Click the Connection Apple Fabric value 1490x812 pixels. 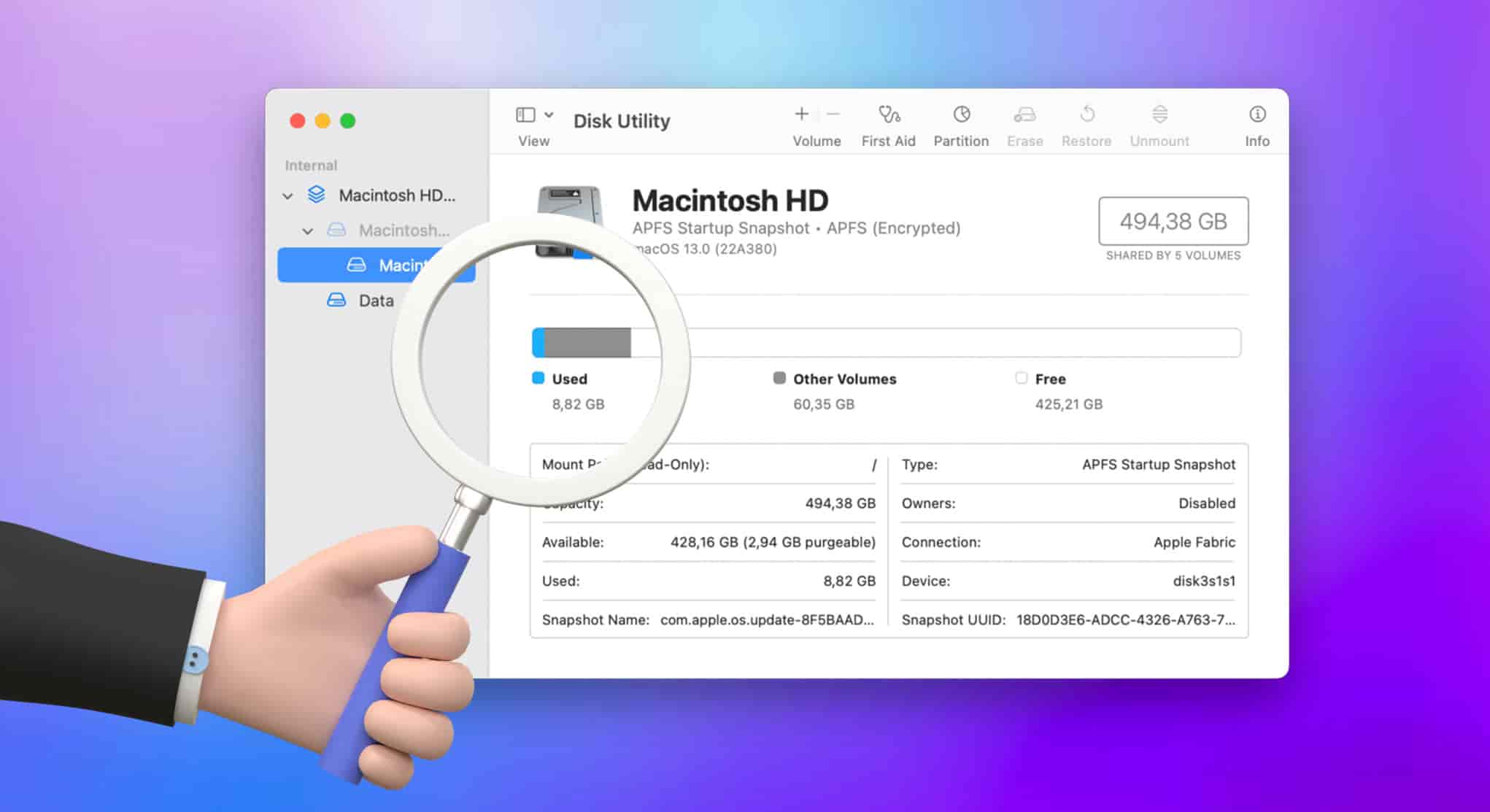coord(1194,542)
